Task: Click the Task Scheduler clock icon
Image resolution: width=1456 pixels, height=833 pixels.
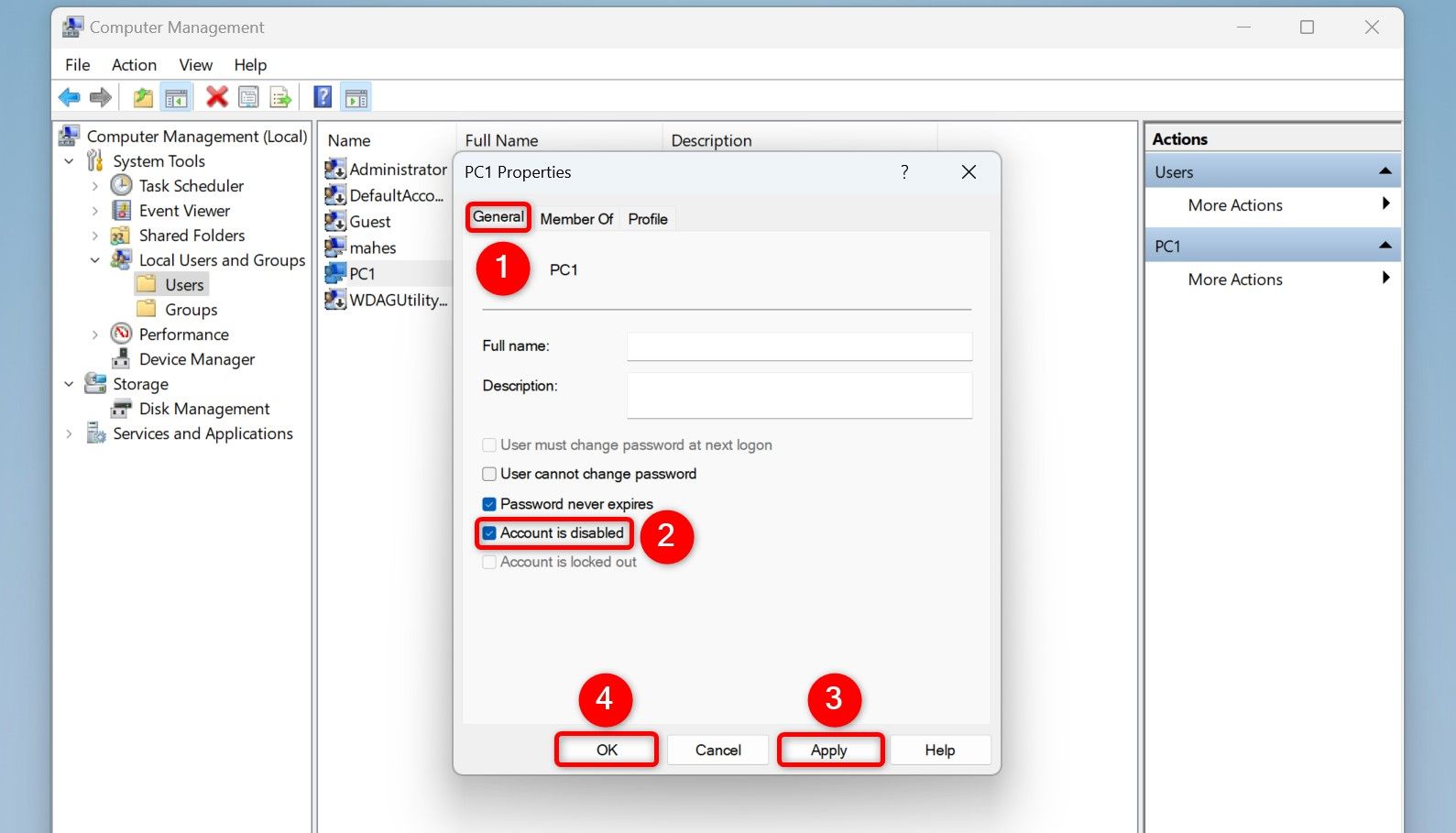Action: pos(121,185)
